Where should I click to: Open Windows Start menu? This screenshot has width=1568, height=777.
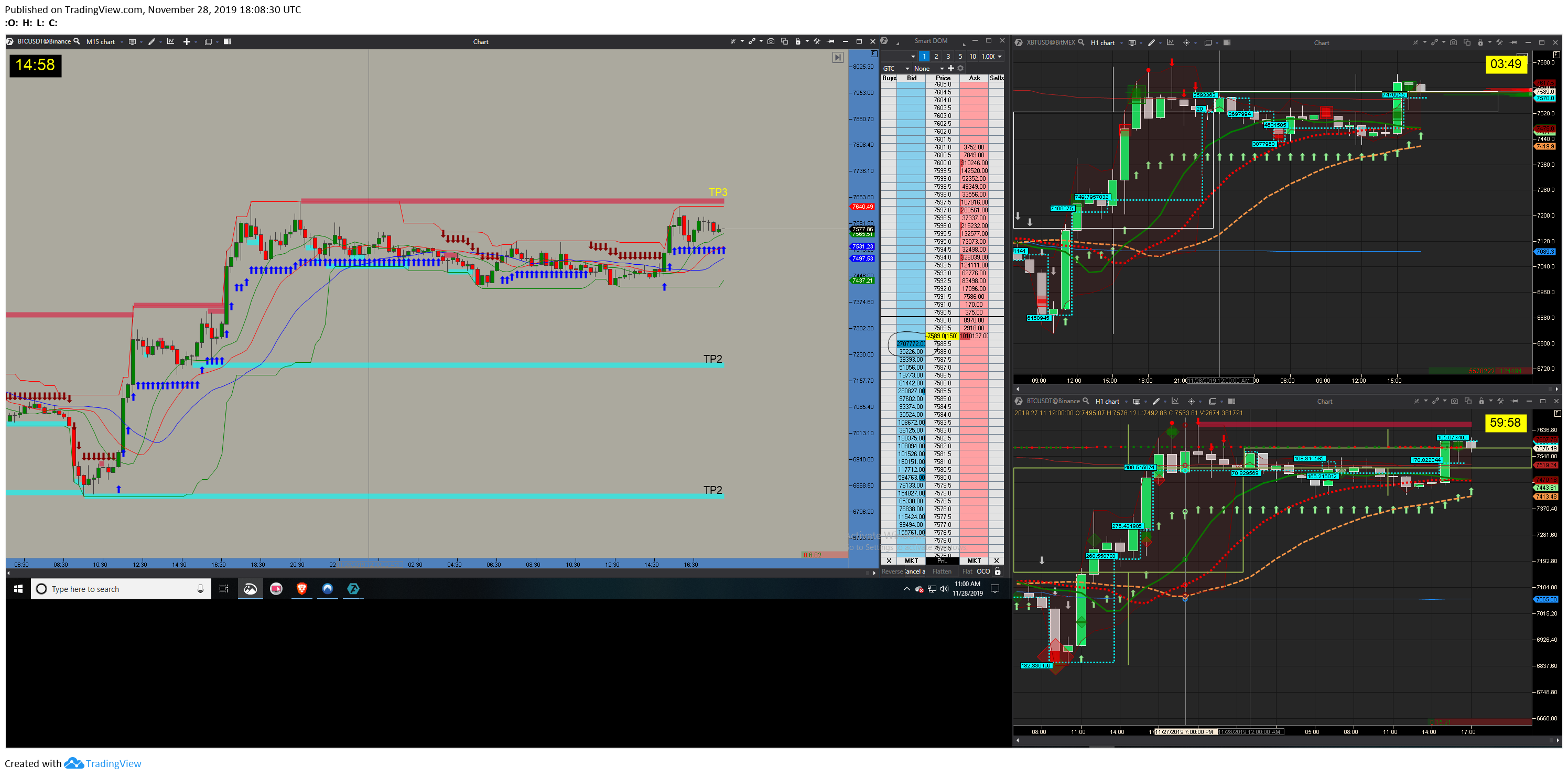tap(18, 589)
